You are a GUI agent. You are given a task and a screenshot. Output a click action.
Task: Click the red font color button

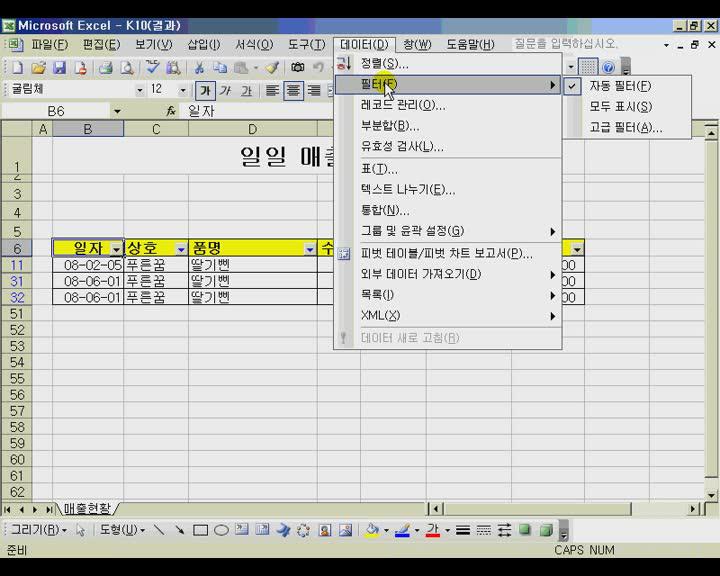pos(433,530)
